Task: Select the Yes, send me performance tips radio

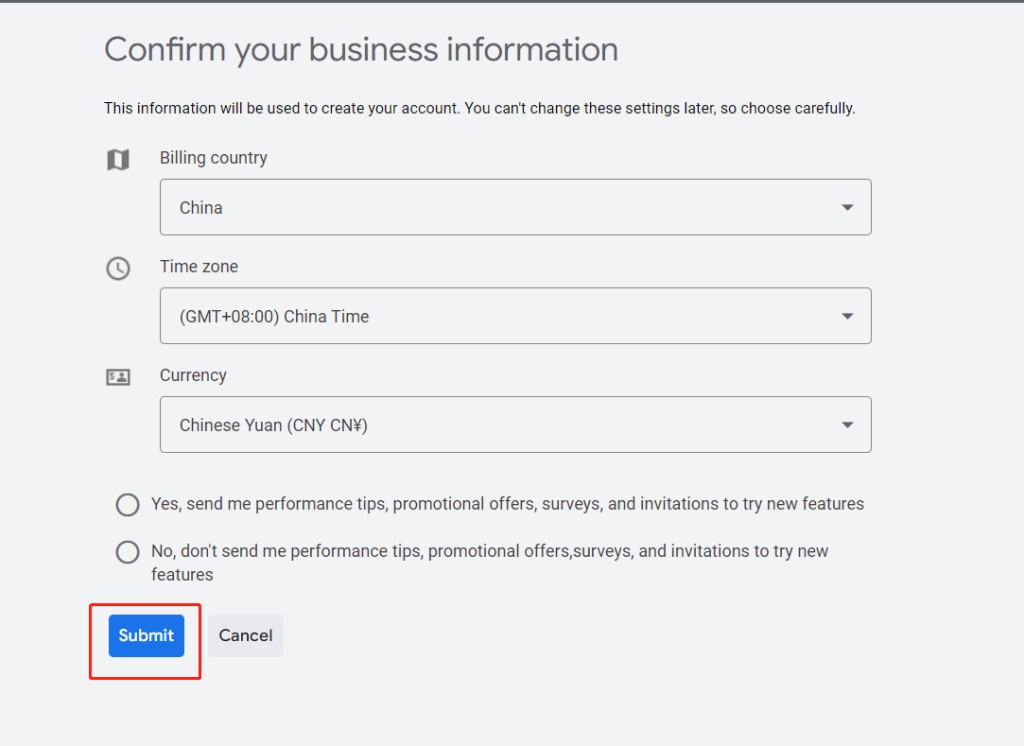Action: 127,504
